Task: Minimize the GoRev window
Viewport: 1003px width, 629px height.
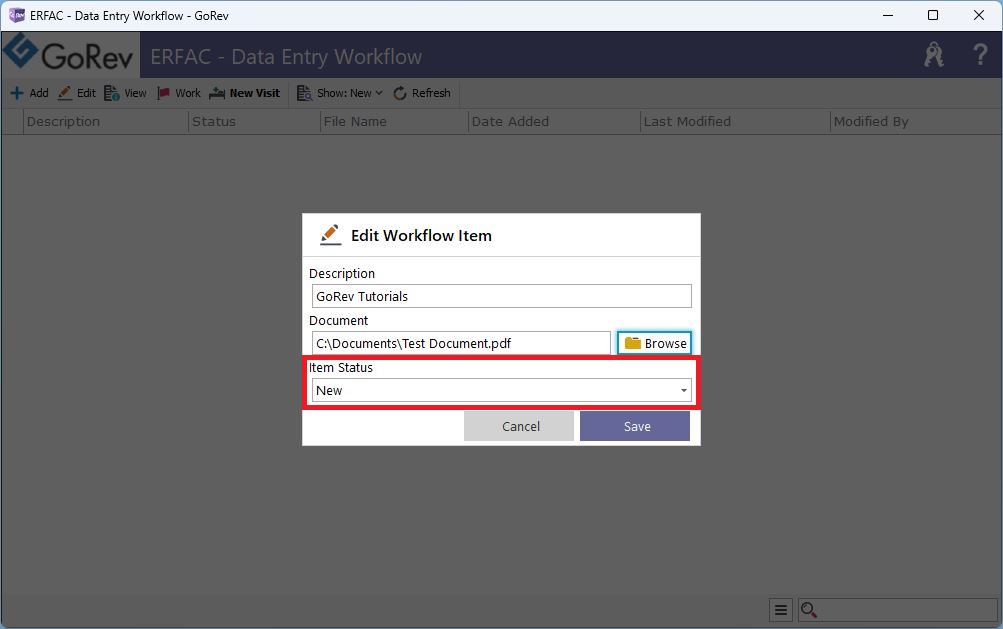Action: [888, 15]
